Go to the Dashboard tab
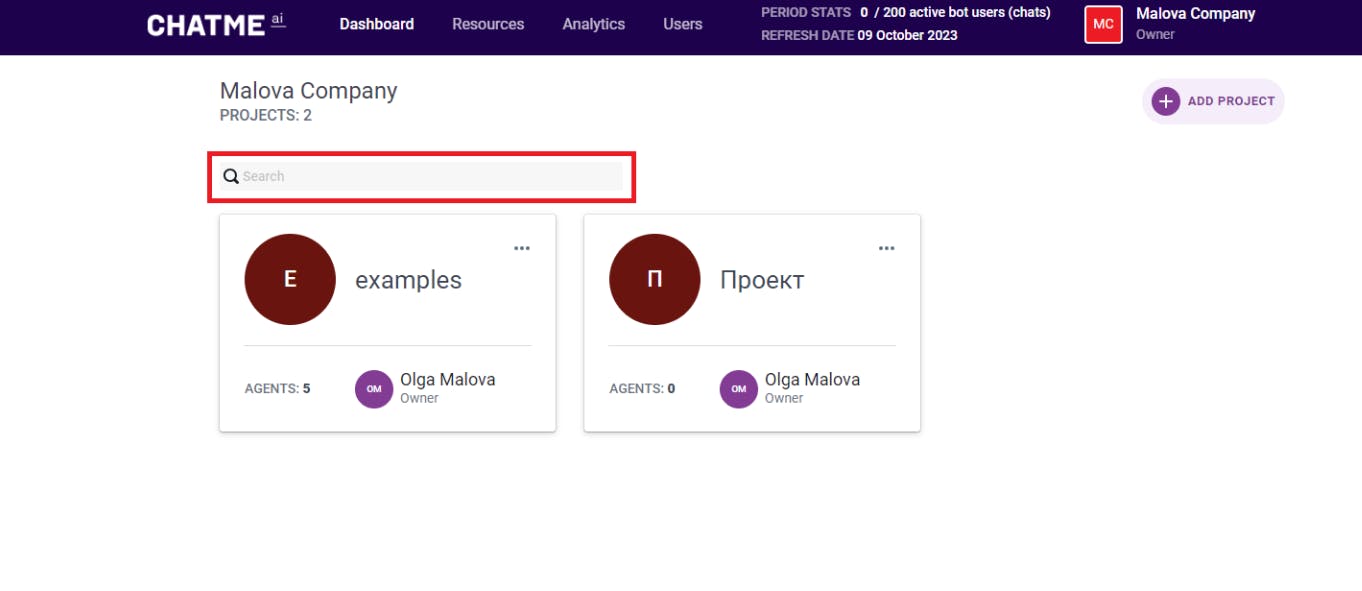 [x=376, y=24]
